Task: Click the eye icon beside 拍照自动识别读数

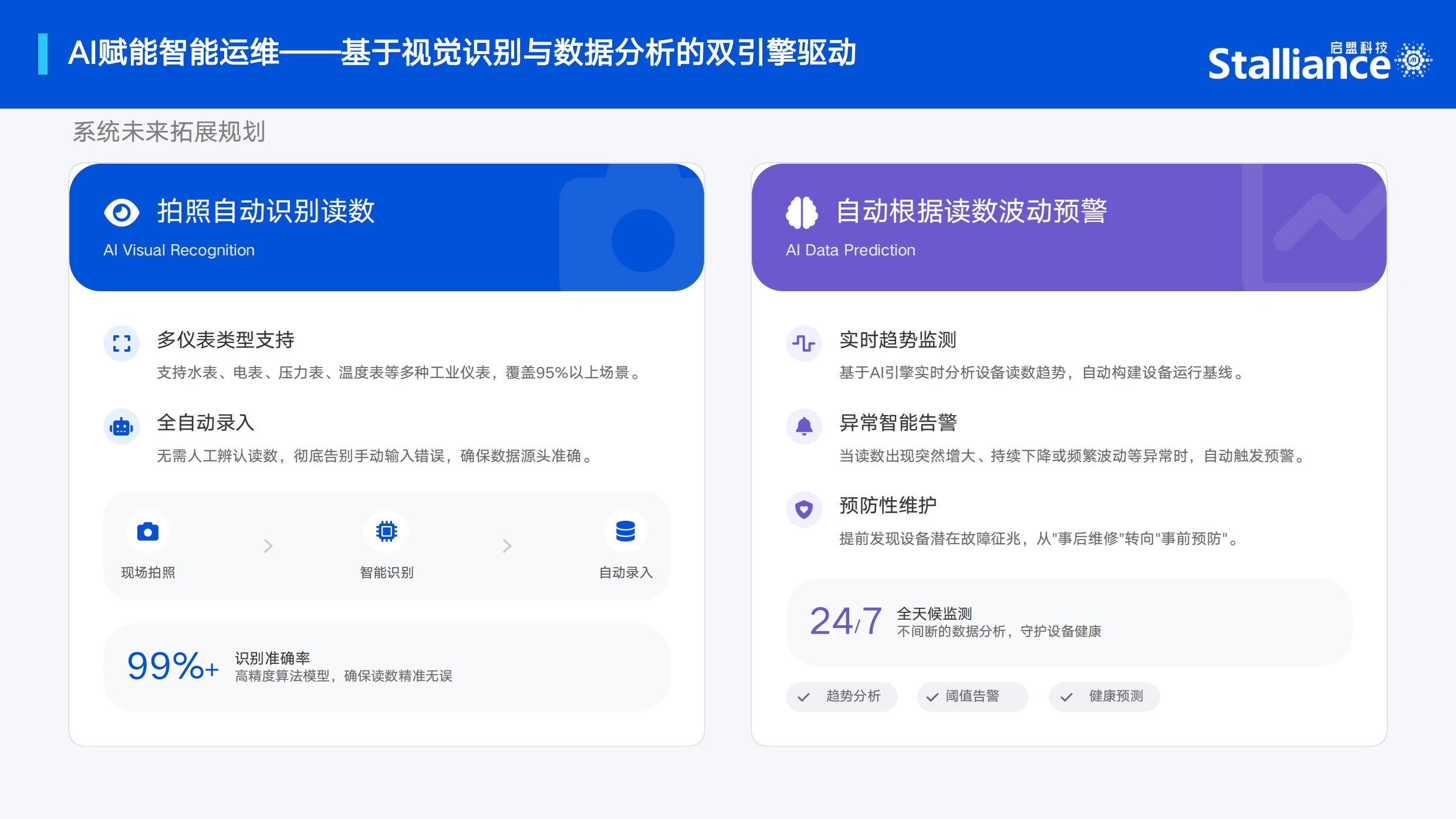Action: [121, 212]
